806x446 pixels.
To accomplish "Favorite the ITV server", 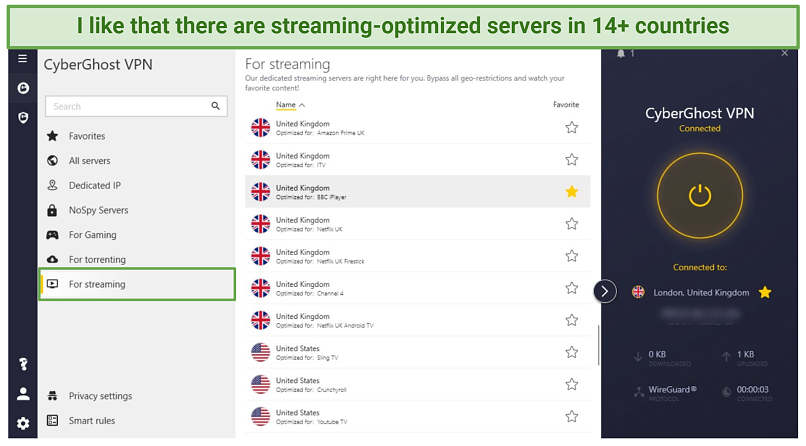I will tap(572, 160).
